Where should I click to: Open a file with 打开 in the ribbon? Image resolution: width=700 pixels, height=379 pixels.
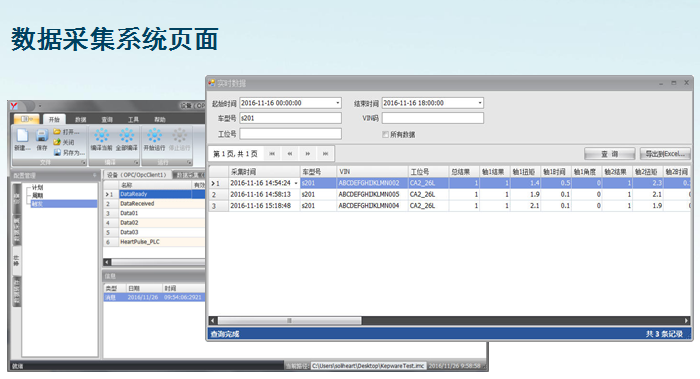pos(66,132)
